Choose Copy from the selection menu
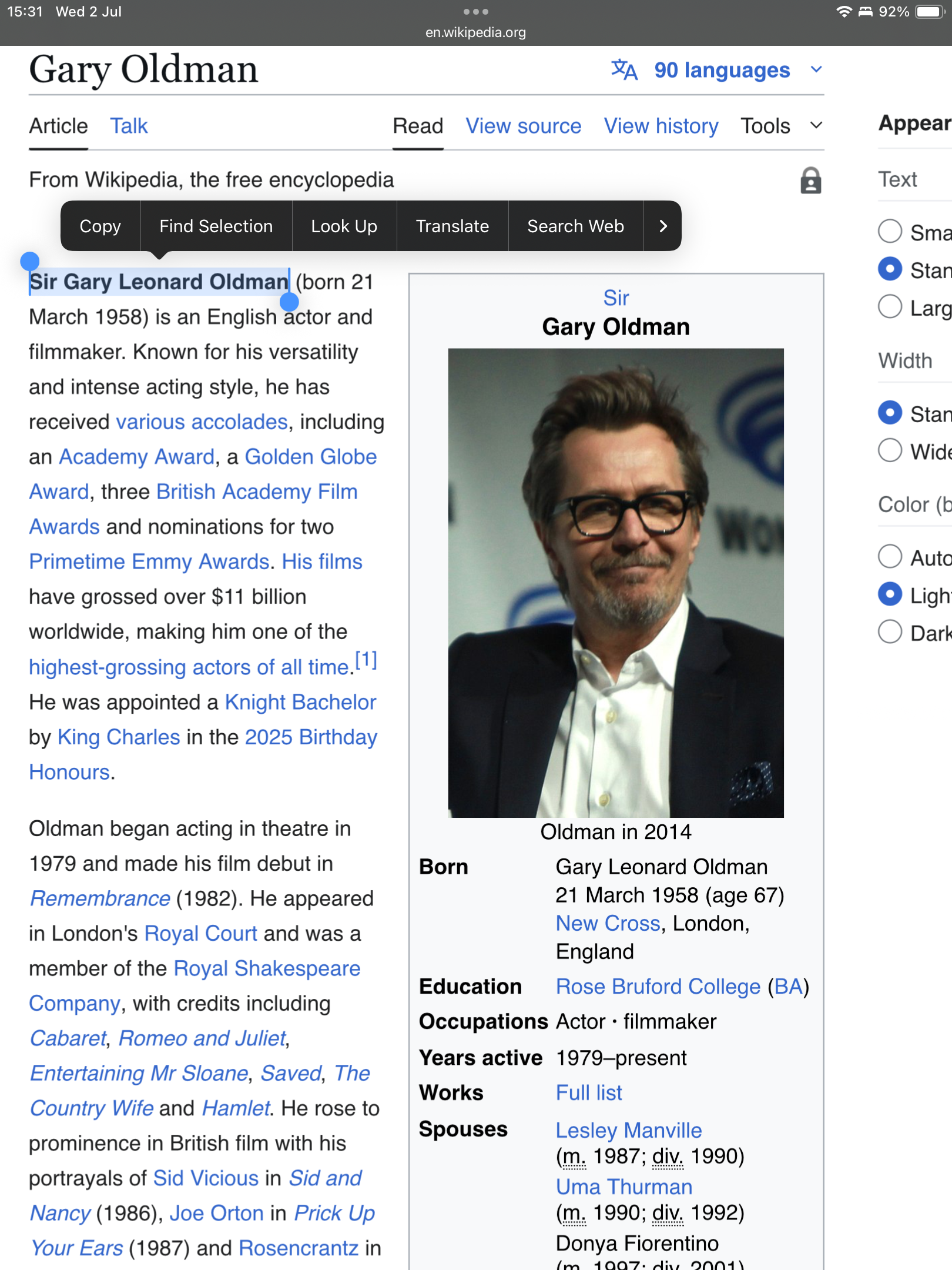The height and width of the screenshot is (1270, 952). pos(100,226)
